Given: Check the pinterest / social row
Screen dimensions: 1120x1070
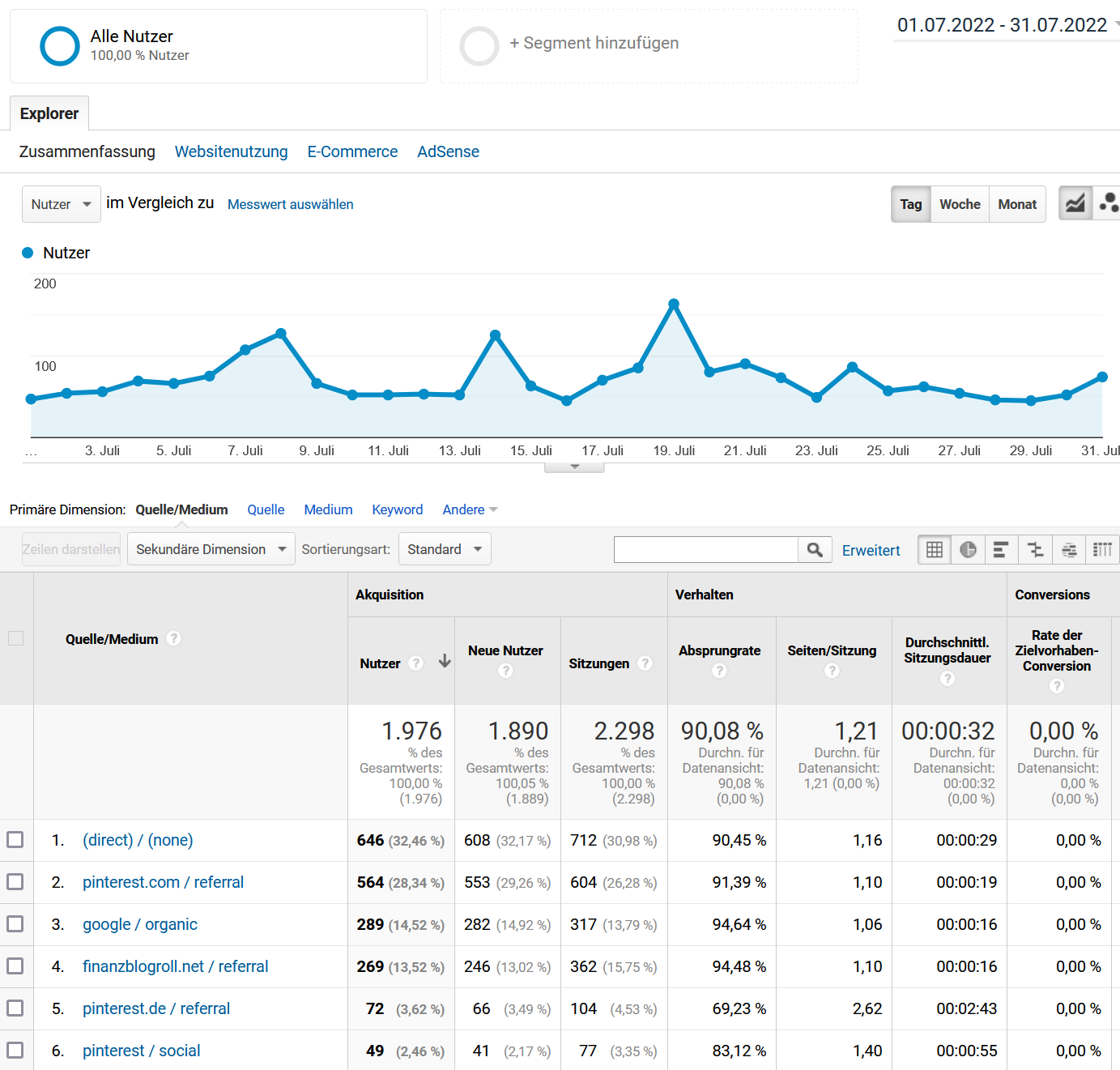Looking at the screenshot, I should point(15,1050).
